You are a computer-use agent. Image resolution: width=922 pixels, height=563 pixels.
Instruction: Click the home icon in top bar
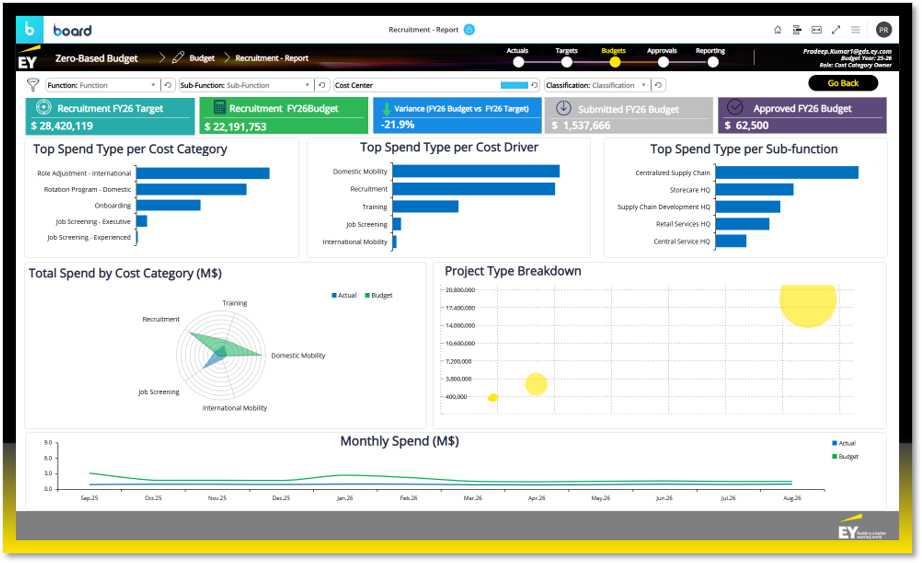778,30
